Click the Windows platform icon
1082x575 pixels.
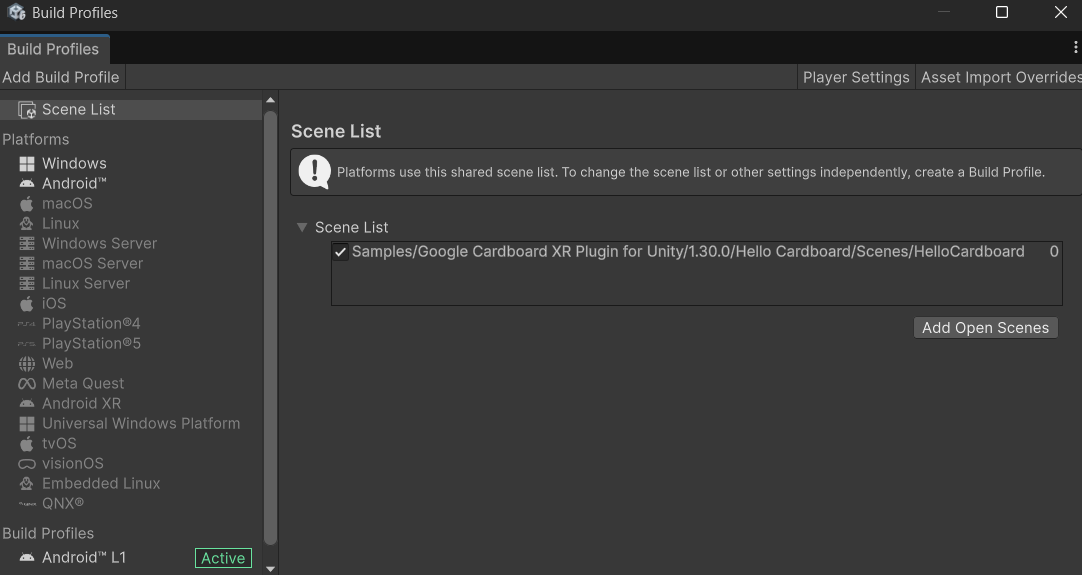click(x=27, y=164)
